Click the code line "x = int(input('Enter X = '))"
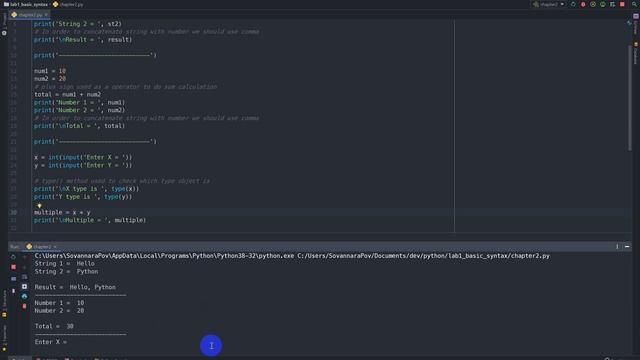640x360 pixels. coord(83,157)
